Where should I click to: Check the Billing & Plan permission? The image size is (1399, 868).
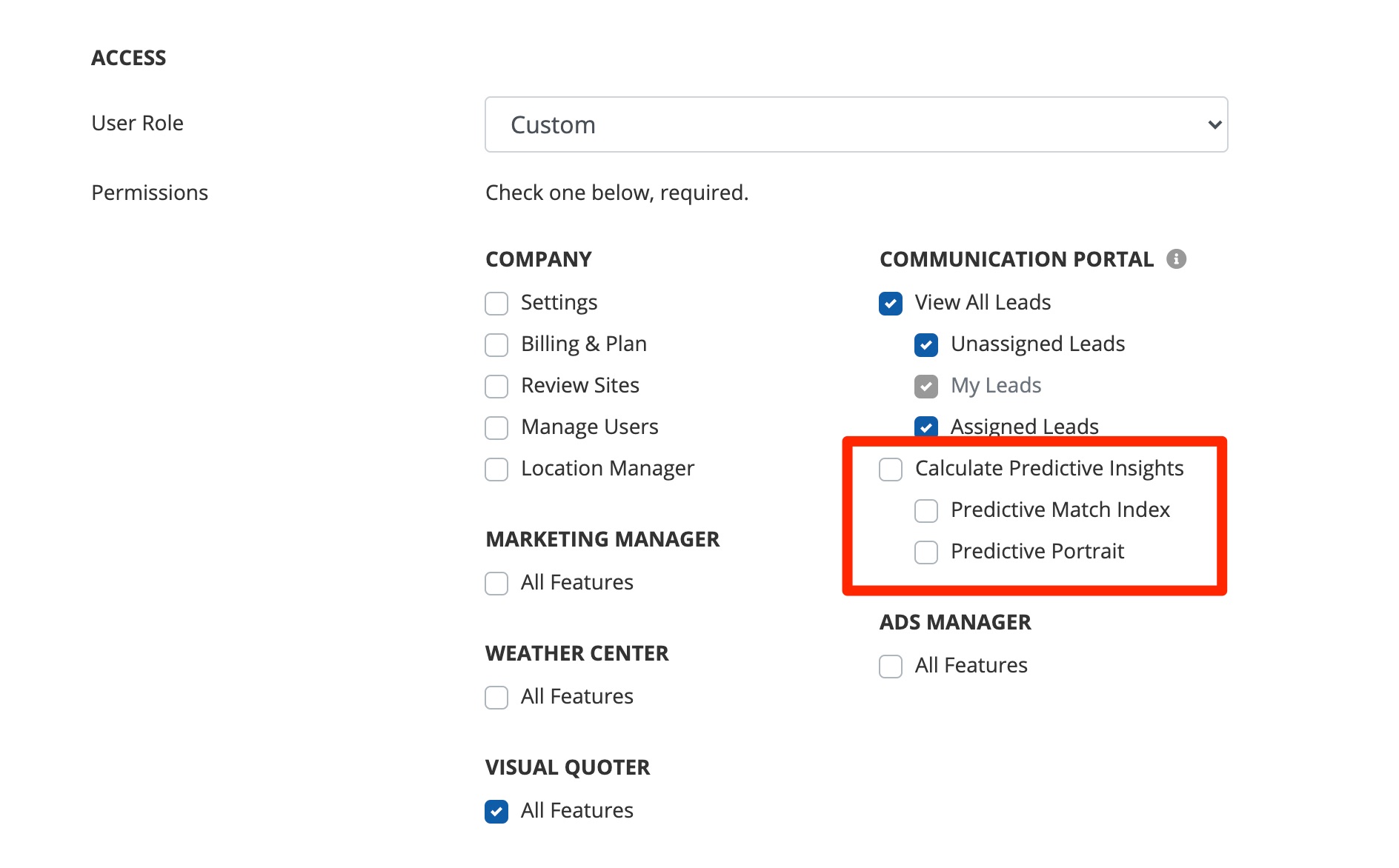coord(496,345)
